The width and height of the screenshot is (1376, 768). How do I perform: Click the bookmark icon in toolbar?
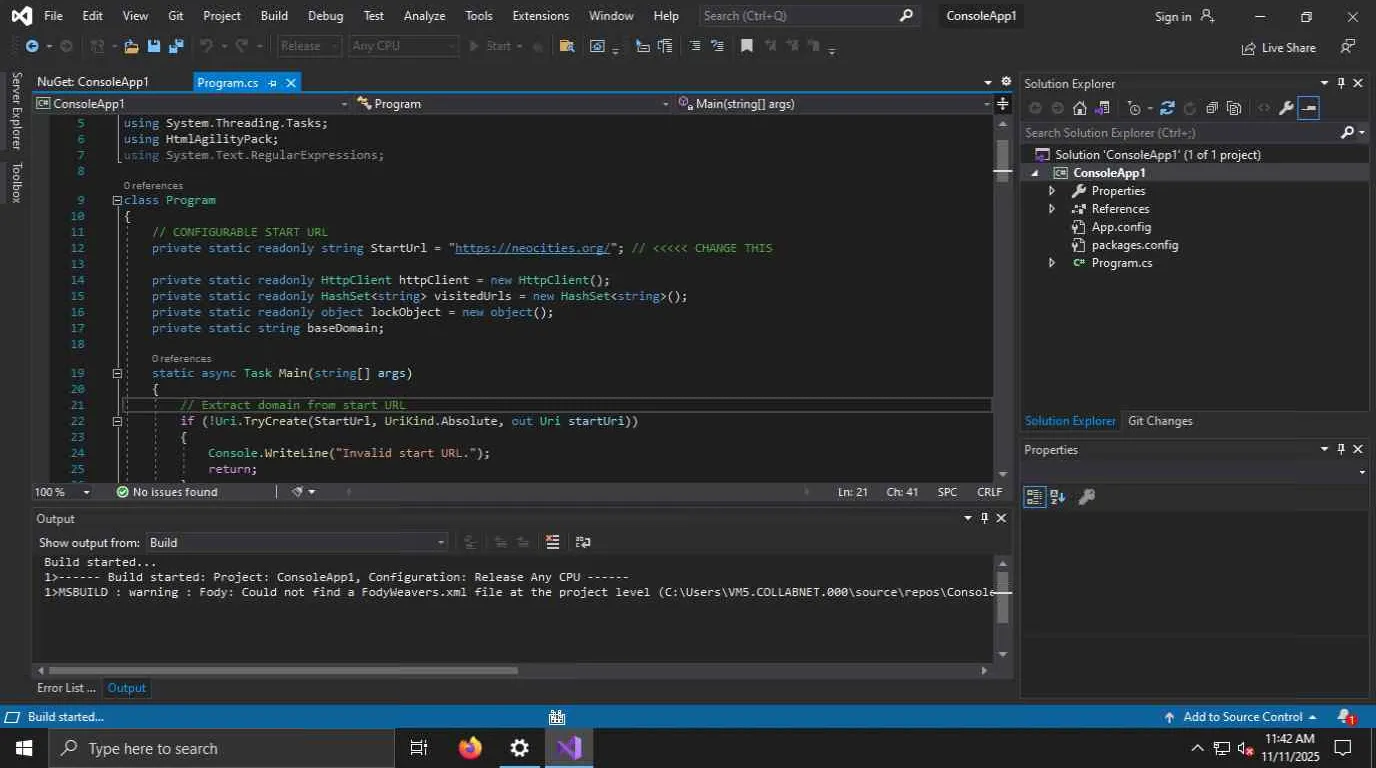pos(746,46)
